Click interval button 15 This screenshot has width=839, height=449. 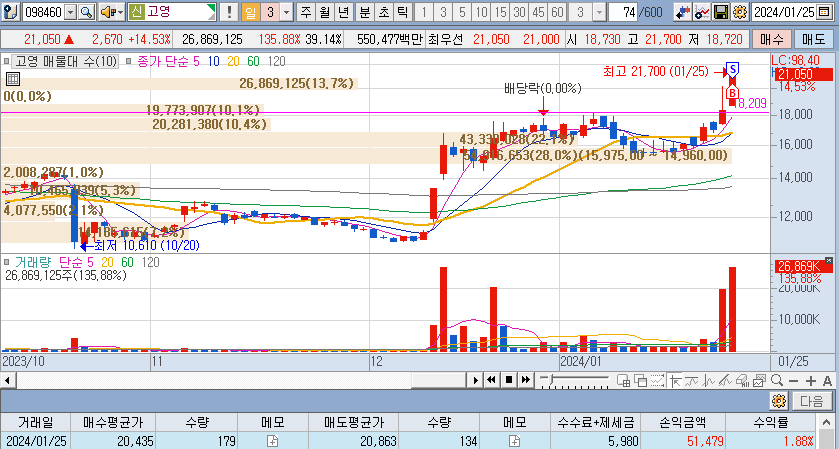[x=501, y=12]
